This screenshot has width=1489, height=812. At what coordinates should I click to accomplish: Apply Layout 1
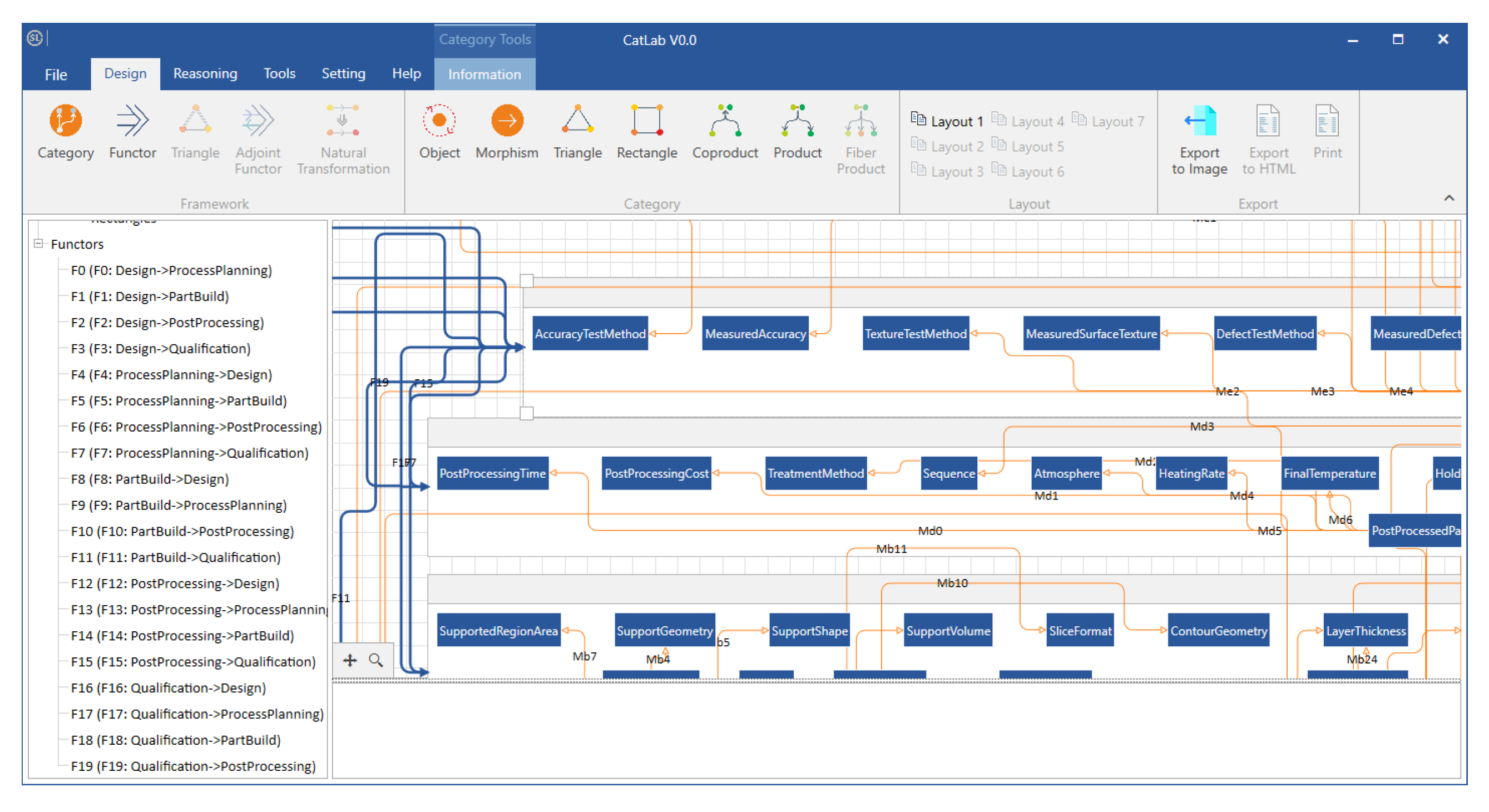(948, 121)
